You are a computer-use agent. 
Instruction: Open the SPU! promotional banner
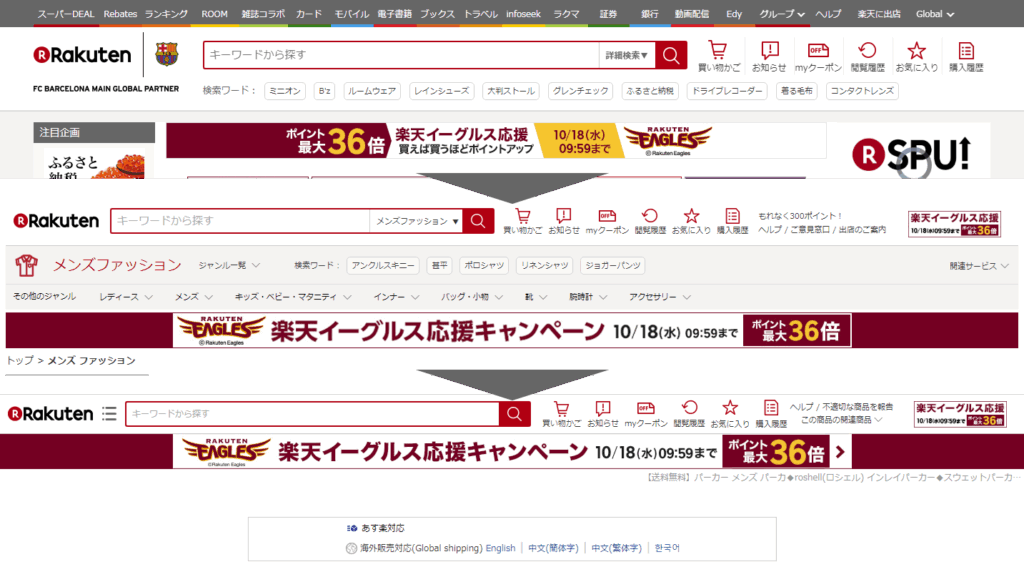click(911, 151)
